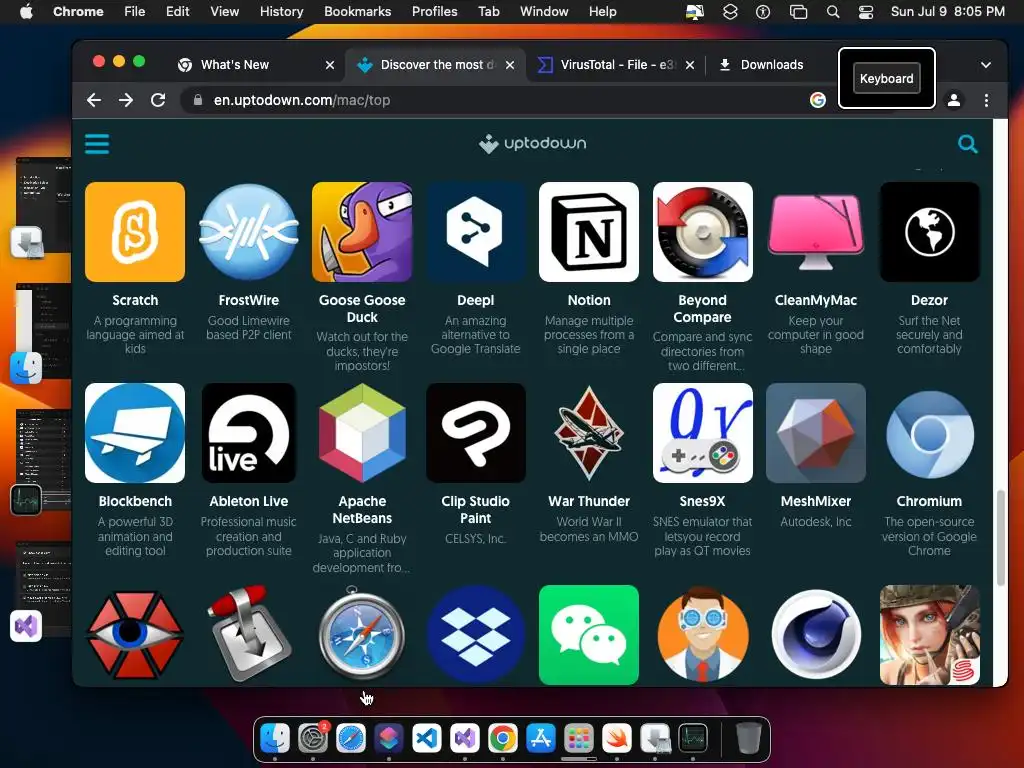Screen dimensions: 1024x768
Task: Open Finder from the Dock
Action: coord(275,738)
